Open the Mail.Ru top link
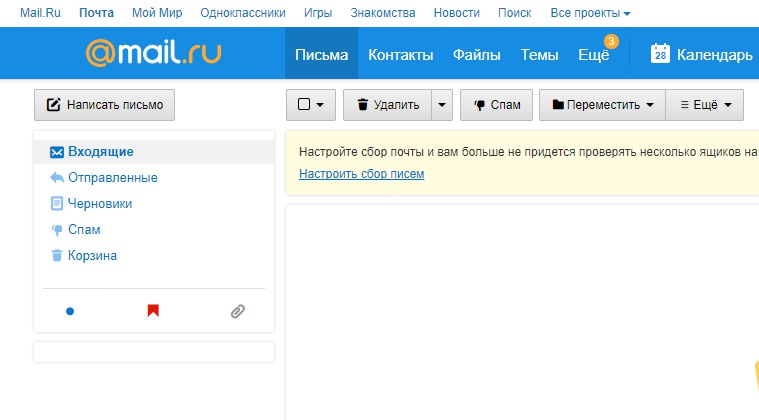Screen dimensions: 759x420 (40, 13)
